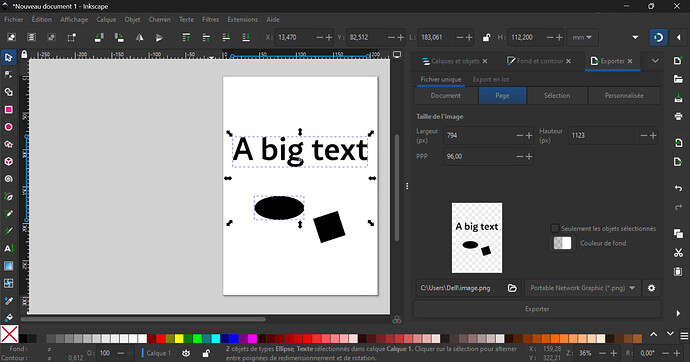Choose the Sélection export mode
The image size is (690, 362).
click(557, 95)
